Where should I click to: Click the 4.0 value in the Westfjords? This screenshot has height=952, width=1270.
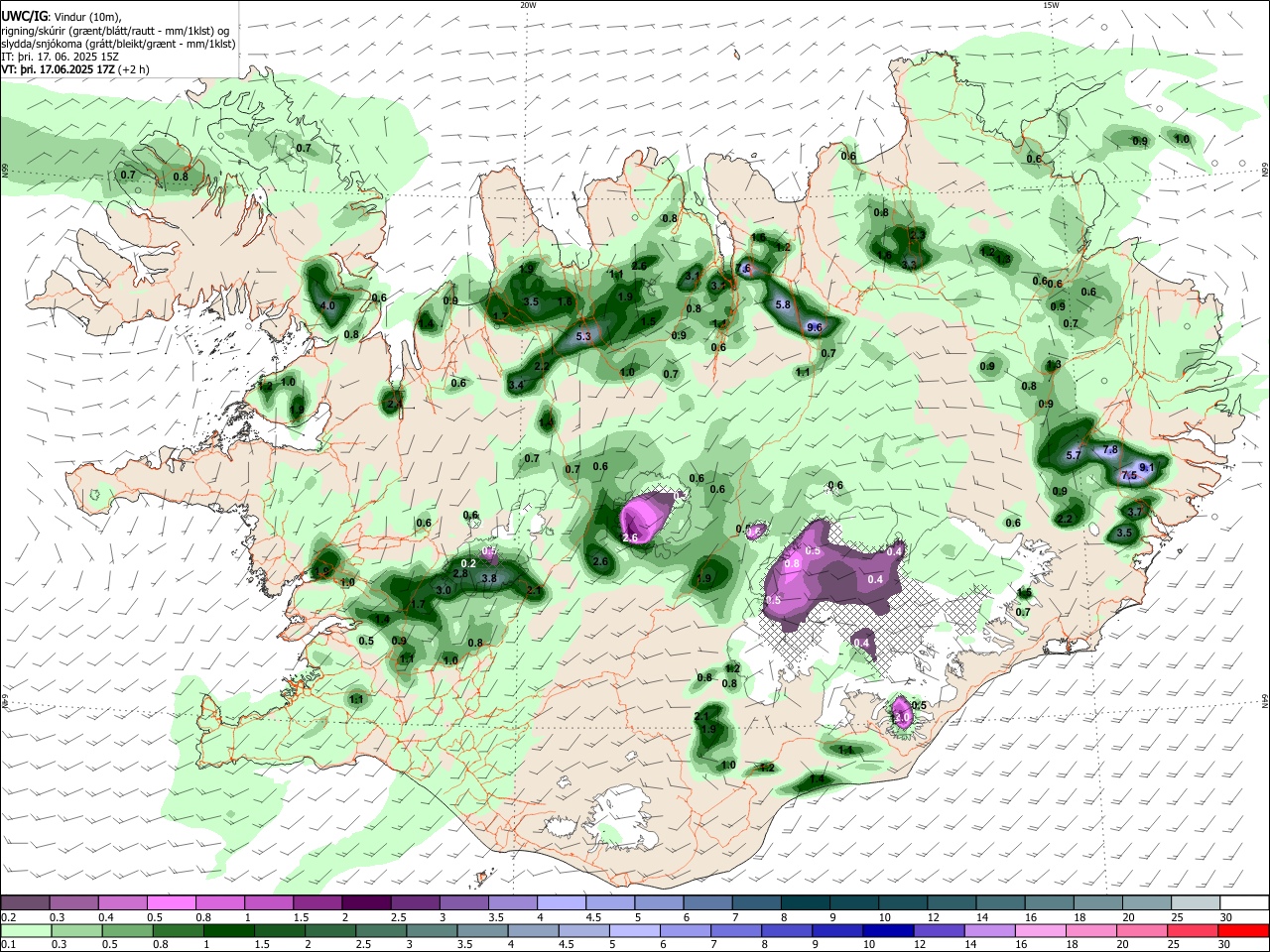pyautogui.click(x=327, y=306)
